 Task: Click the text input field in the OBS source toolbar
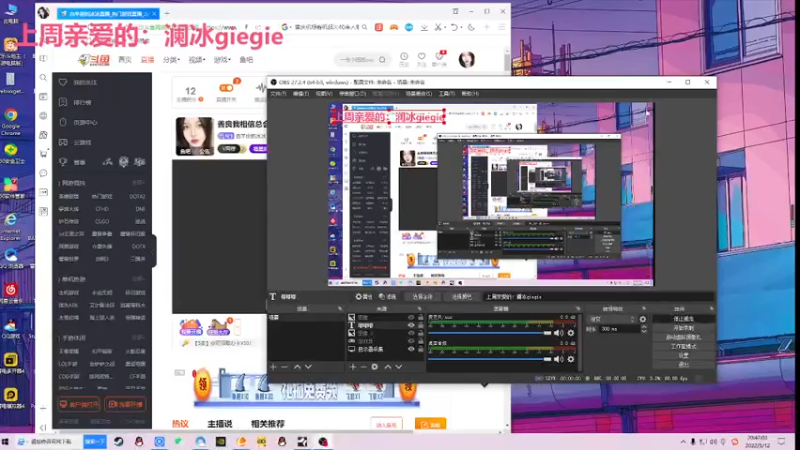coord(597,296)
